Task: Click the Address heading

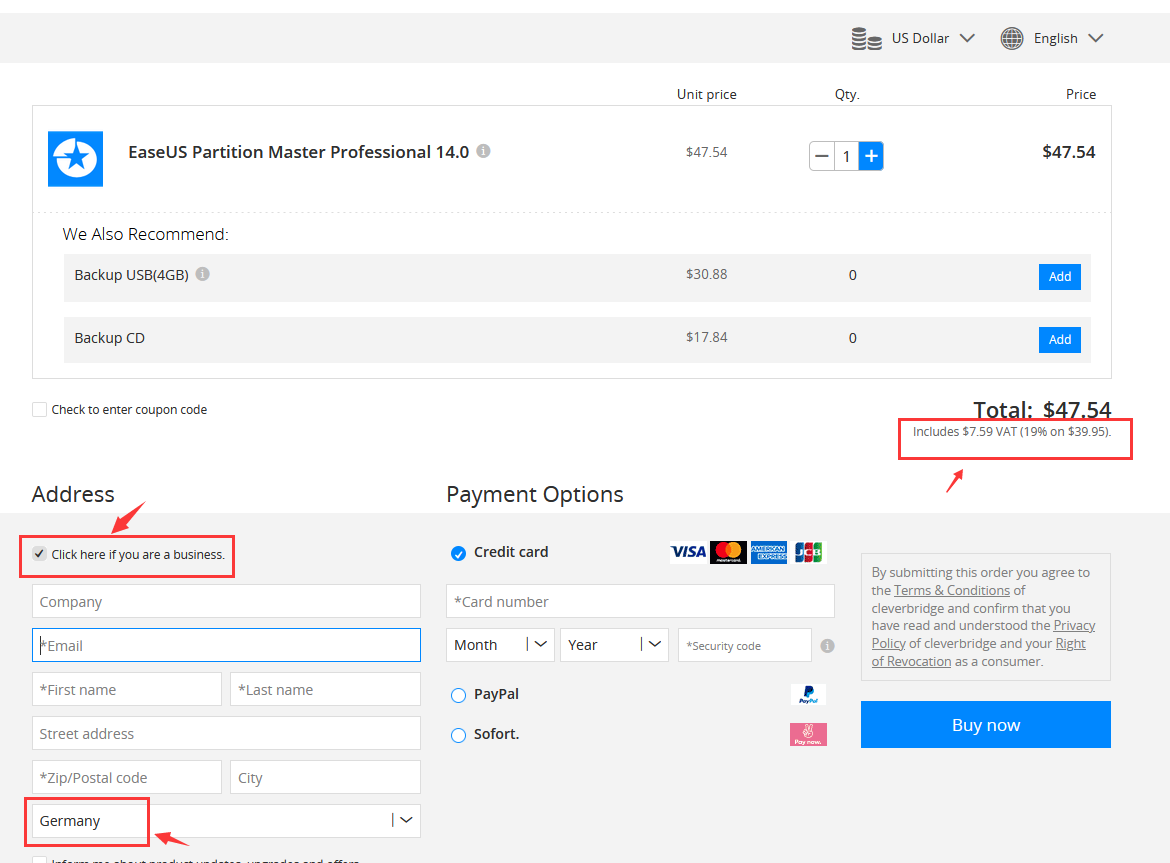Action: point(73,494)
